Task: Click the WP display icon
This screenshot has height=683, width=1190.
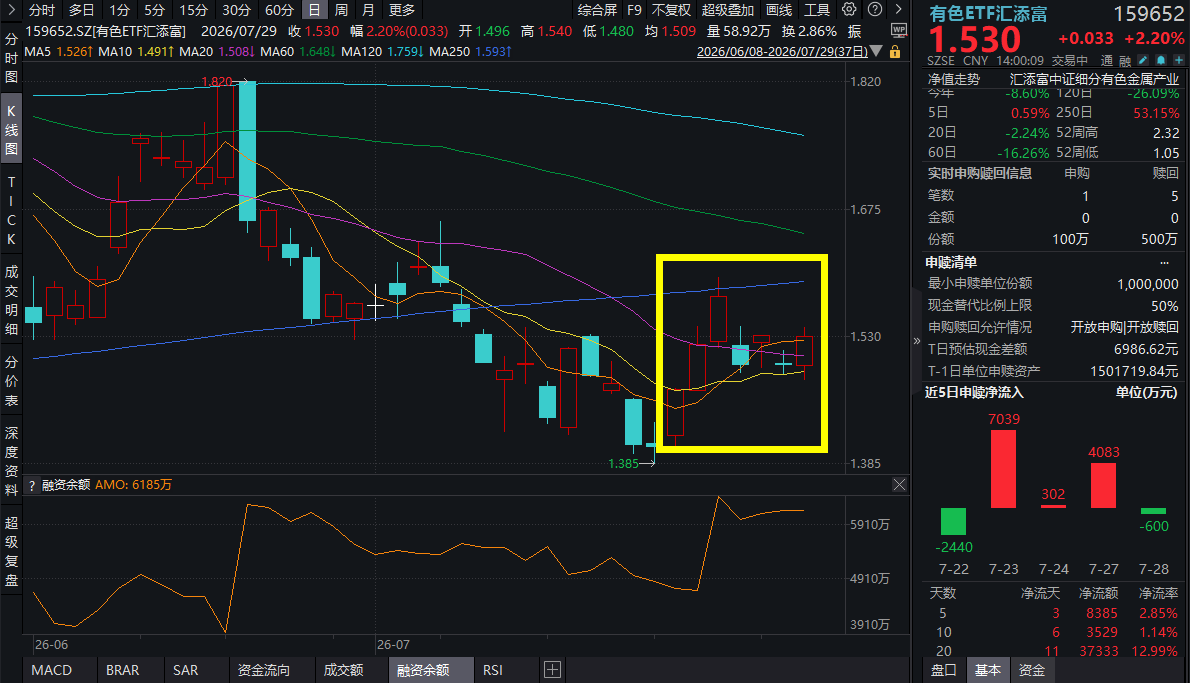Action: coord(899,30)
